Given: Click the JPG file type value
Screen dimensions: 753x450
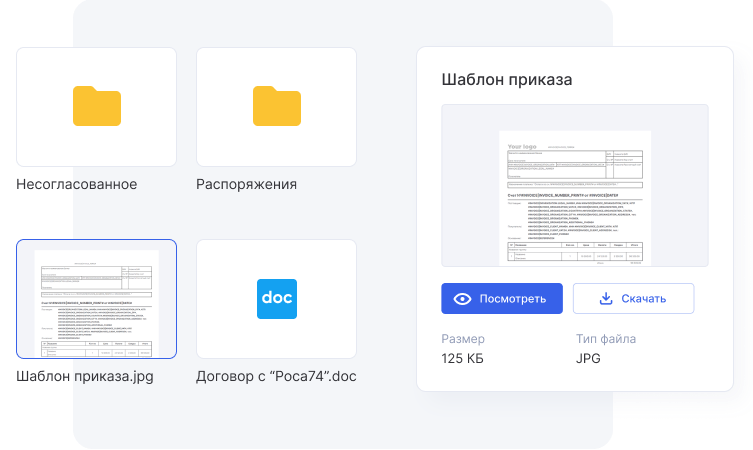Looking at the screenshot, I should [x=588, y=359].
